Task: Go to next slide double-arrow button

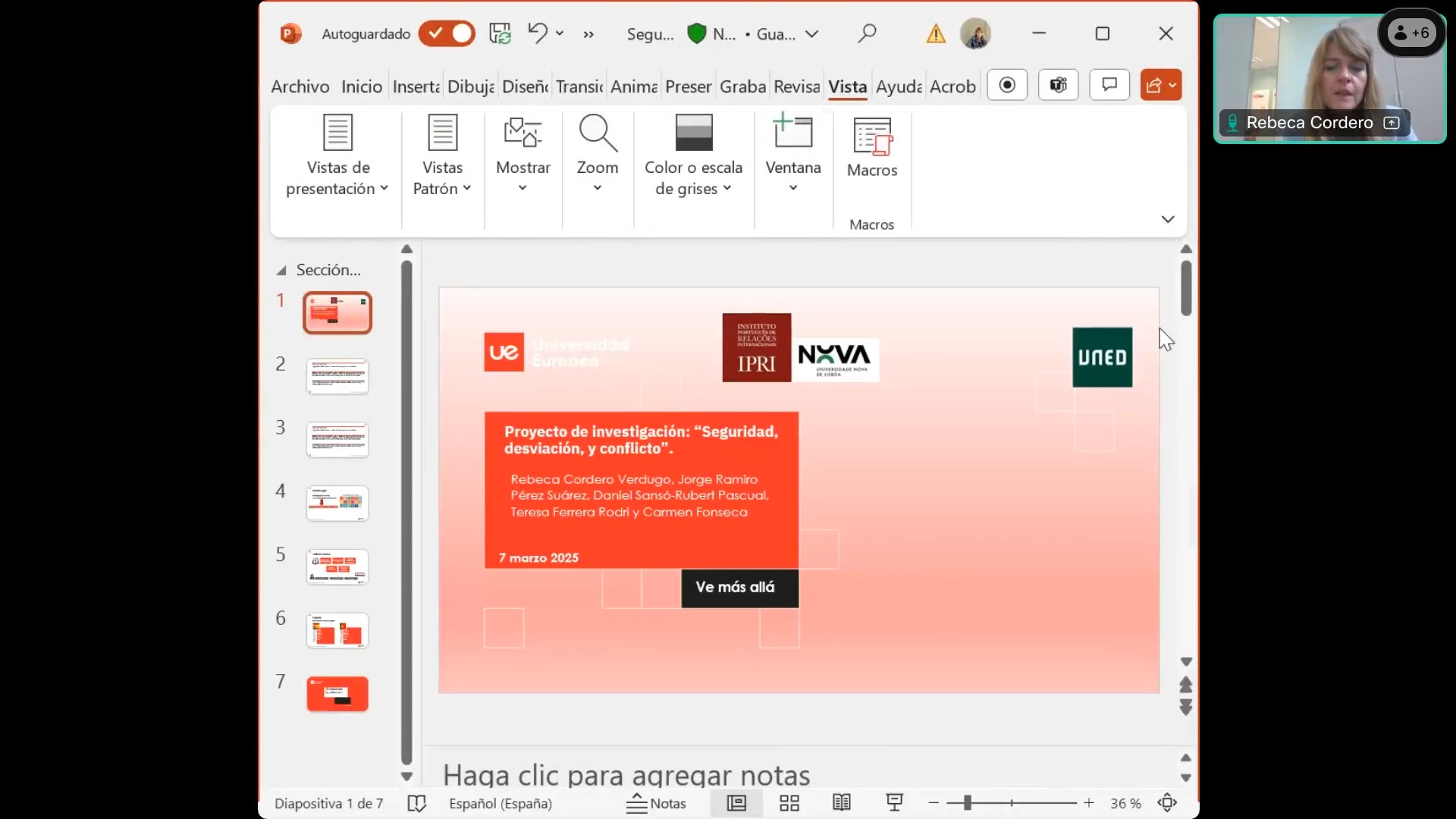Action: click(1186, 708)
